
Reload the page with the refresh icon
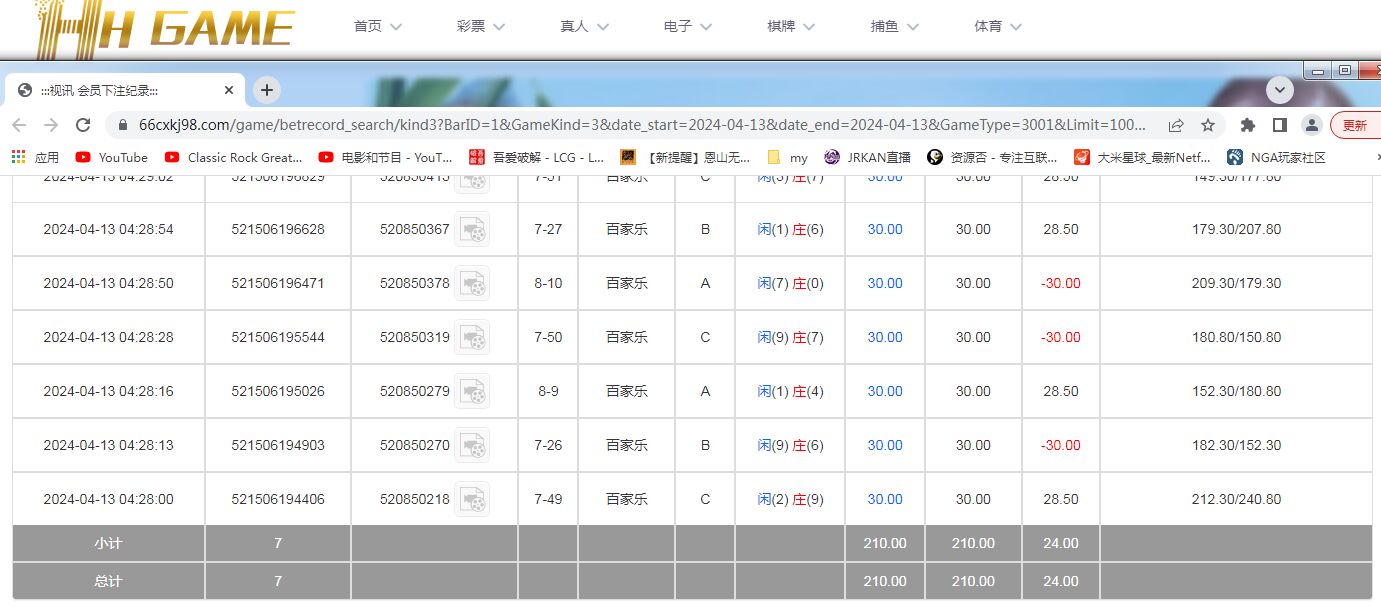[x=84, y=125]
